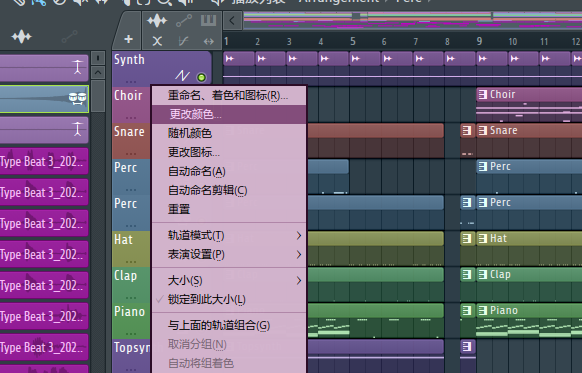Open the 表演设置(P) submenu
The width and height of the screenshot is (582, 373).
(229, 255)
